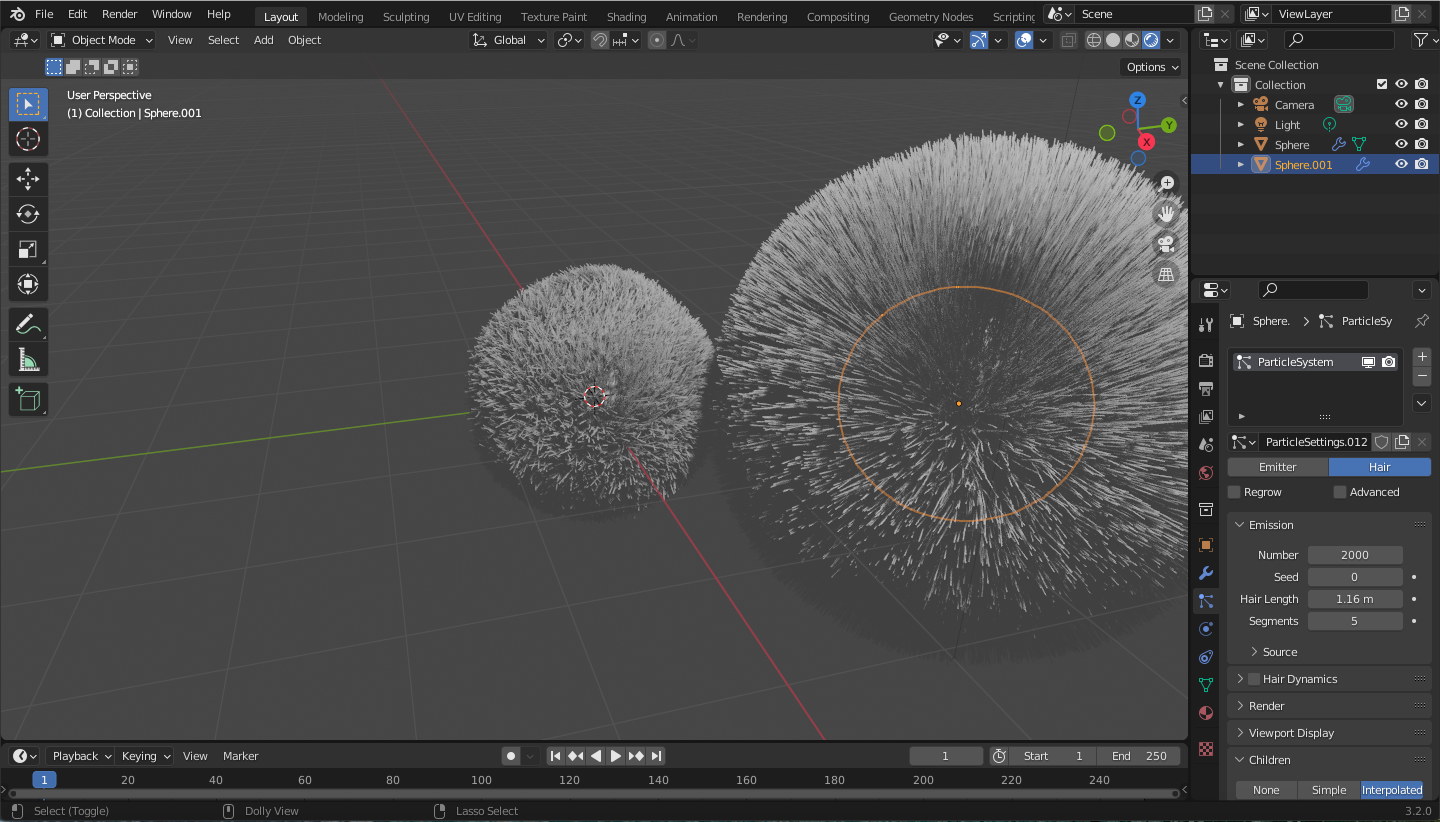Viewport: 1440px width, 822px height.
Task: Switch to the Shading workspace tab
Action: pyautogui.click(x=626, y=17)
